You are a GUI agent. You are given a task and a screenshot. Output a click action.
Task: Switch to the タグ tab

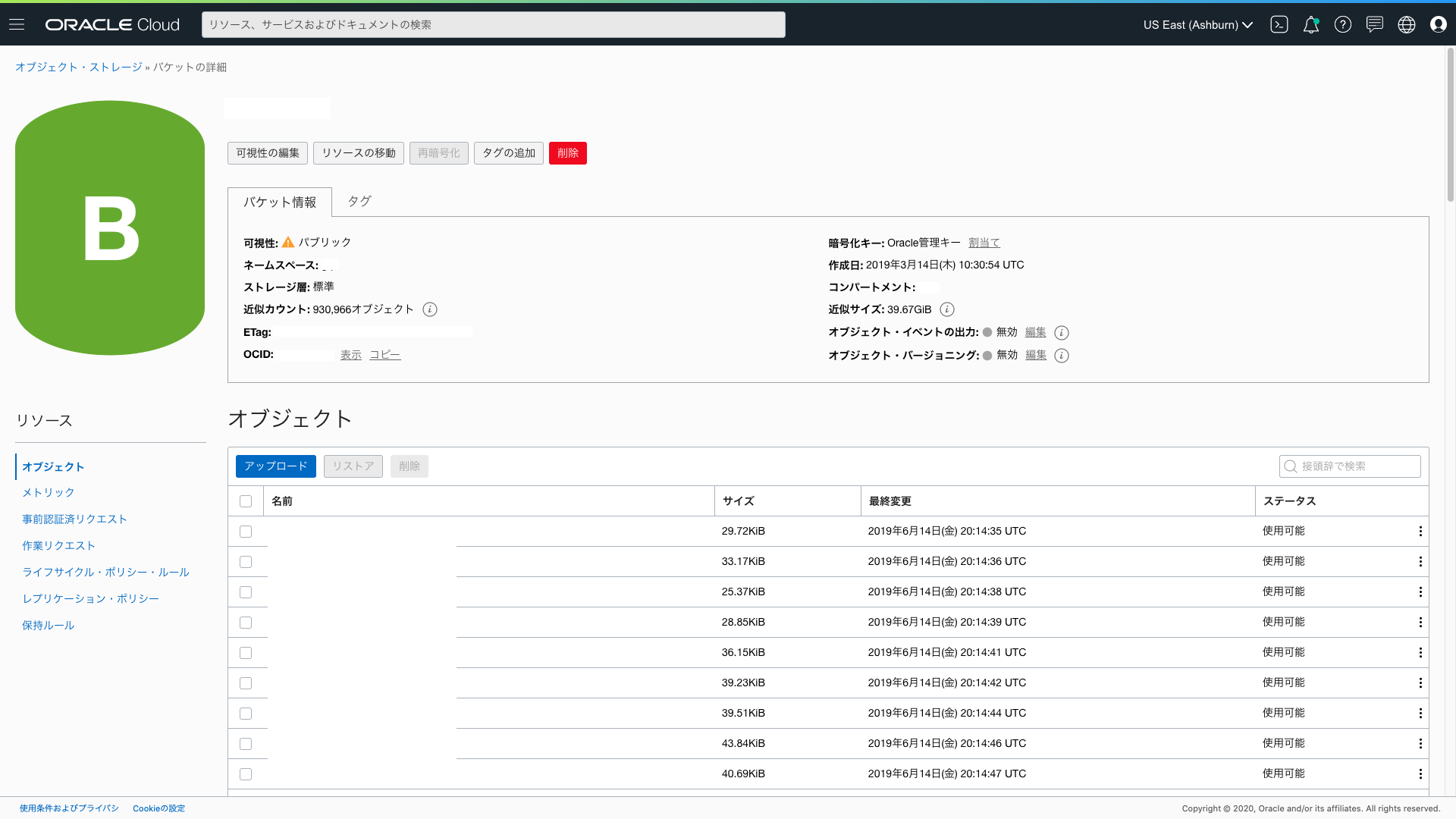359,202
